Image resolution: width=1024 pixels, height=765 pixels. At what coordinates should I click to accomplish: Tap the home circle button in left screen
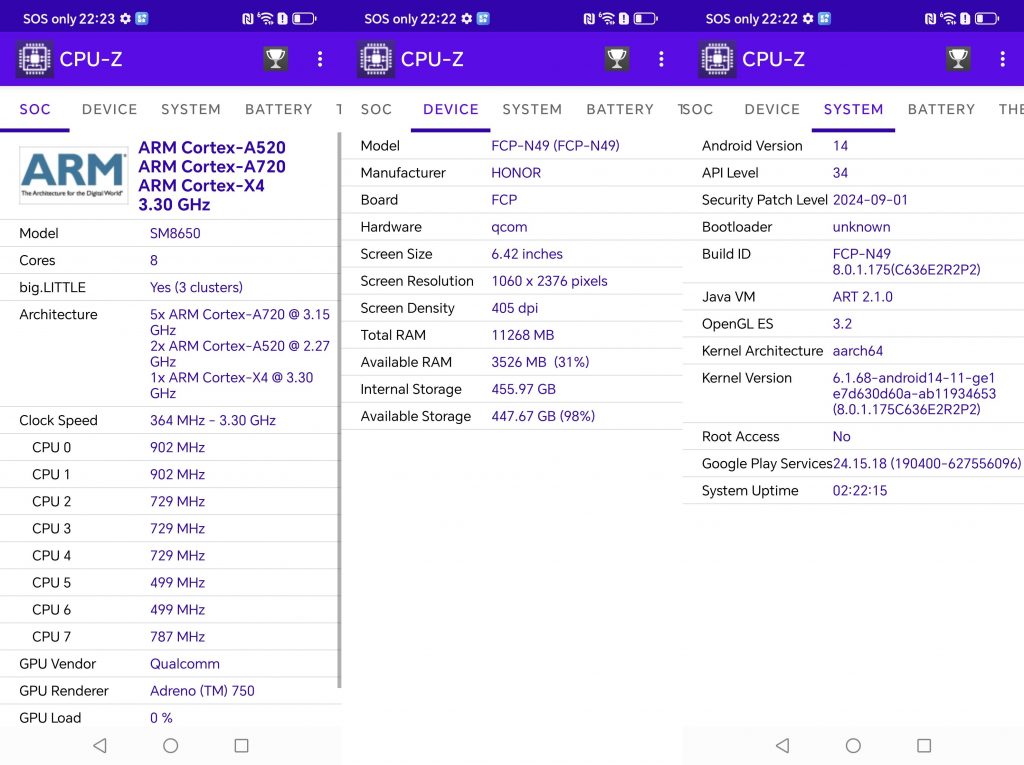coord(170,745)
